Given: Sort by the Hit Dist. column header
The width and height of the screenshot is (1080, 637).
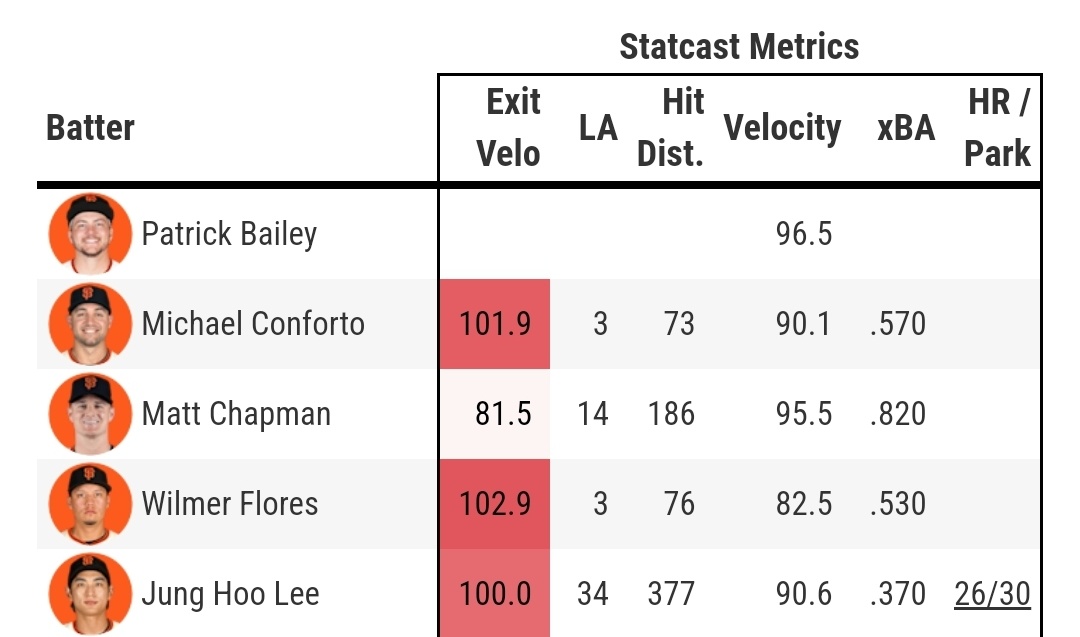Looking at the screenshot, I should [x=672, y=128].
